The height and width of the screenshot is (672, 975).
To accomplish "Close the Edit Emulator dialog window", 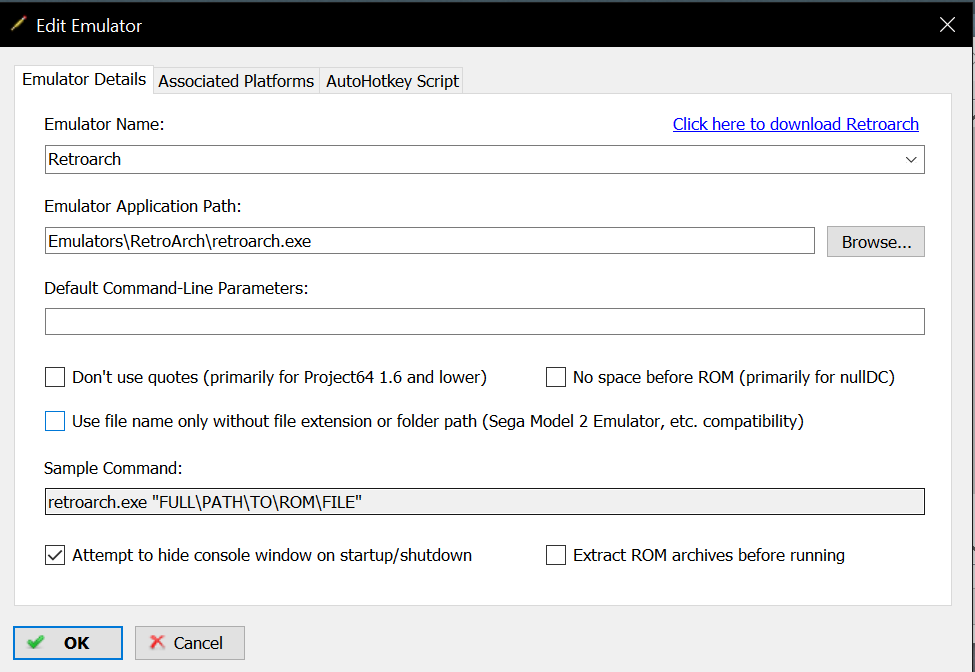I will pos(947,25).
